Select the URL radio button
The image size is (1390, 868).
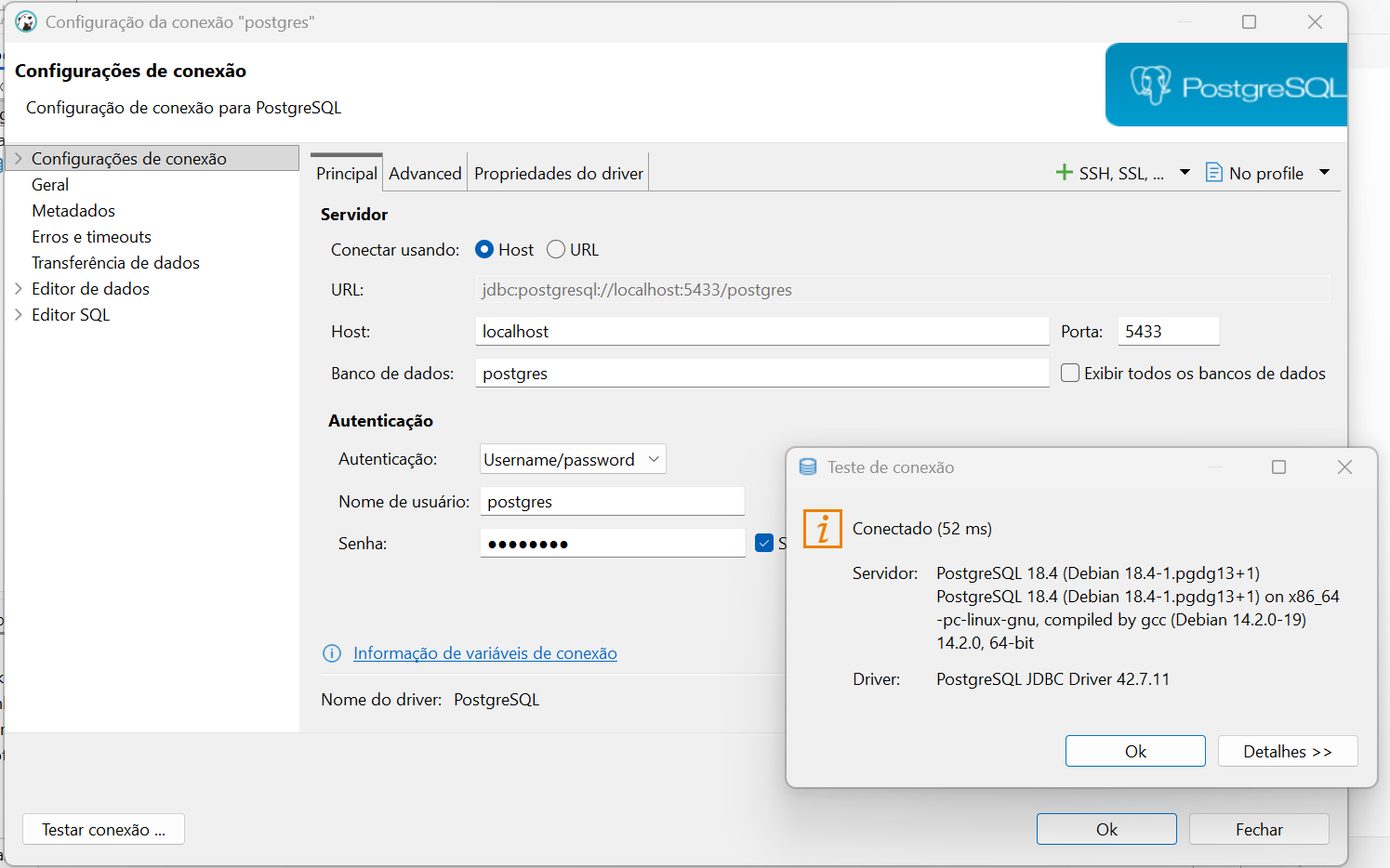click(556, 249)
